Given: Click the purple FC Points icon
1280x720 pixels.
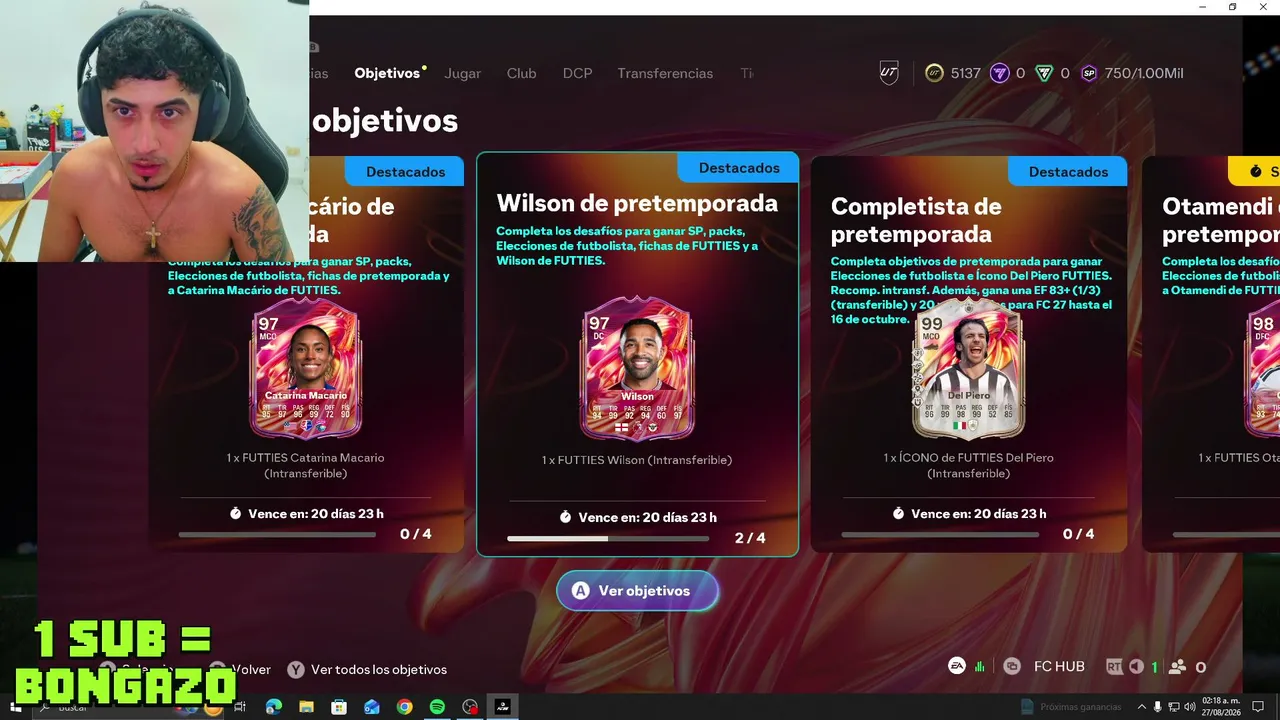Looking at the screenshot, I should (x=999, y=73).
